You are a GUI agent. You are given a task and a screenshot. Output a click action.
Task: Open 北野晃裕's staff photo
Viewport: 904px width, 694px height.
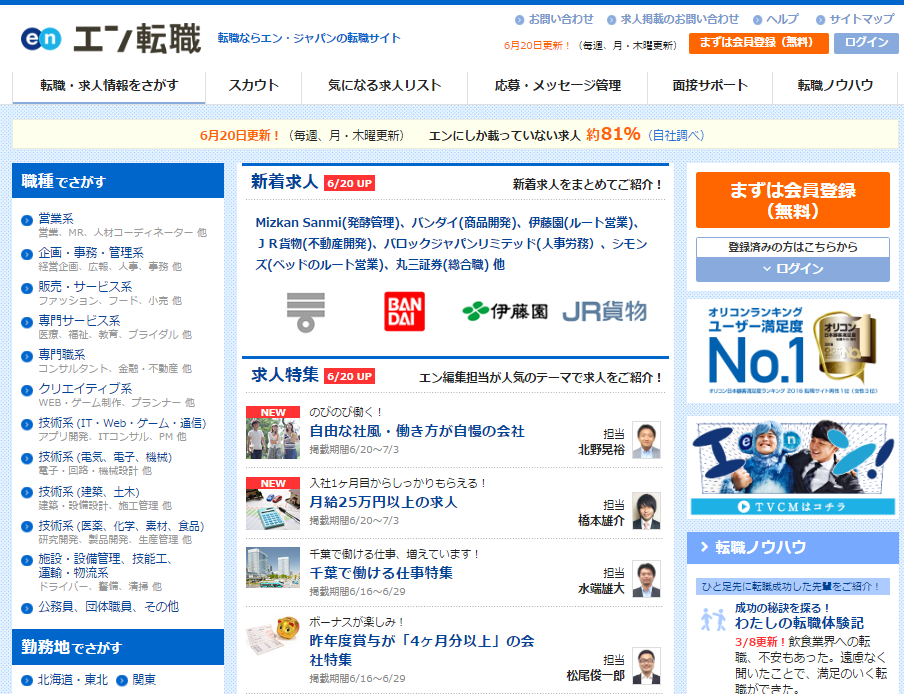(646, 440)
